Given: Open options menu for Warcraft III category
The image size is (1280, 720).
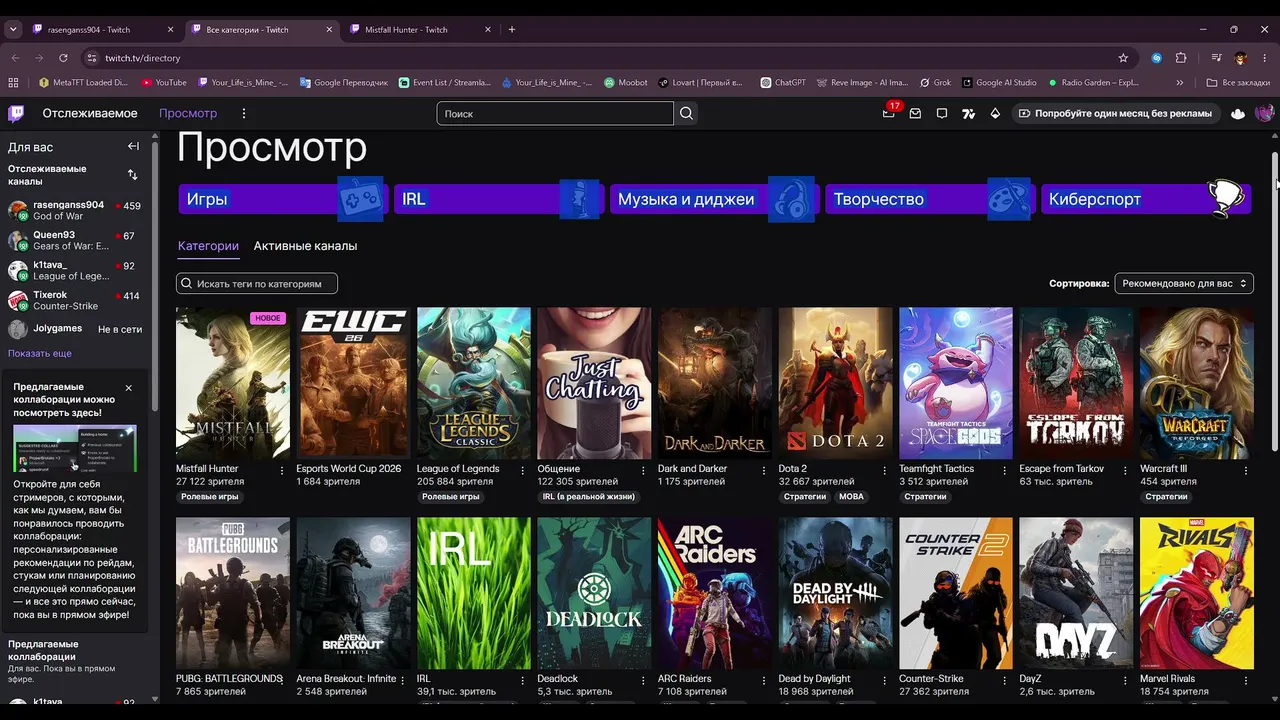Looking at the screenshot, I should click(x=1246, y=469).
